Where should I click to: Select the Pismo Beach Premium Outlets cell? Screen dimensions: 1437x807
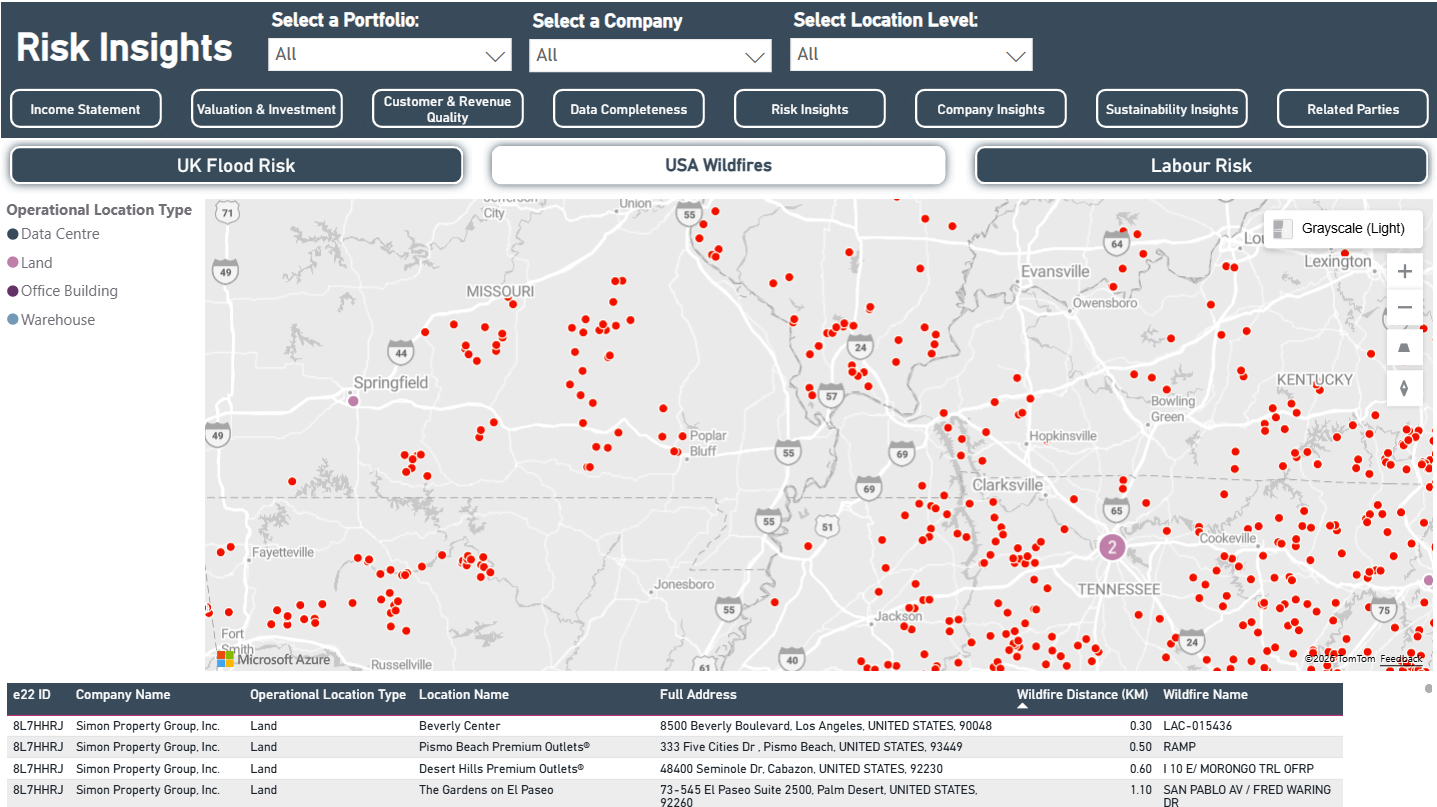[x=504, y=747]
